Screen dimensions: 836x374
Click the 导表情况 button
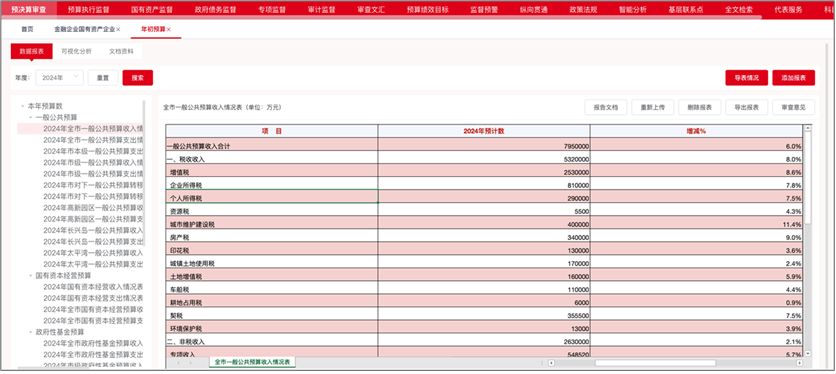[746, 77]
